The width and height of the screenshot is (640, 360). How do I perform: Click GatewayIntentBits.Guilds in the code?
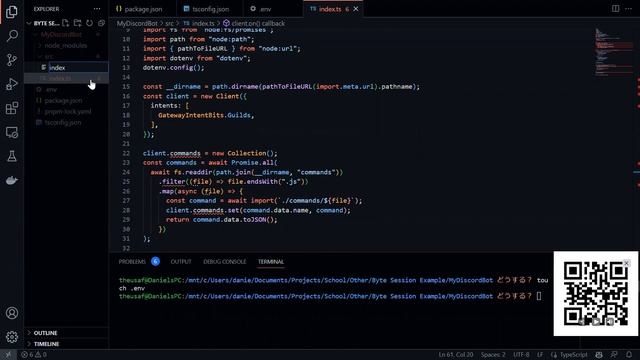click(x=204, y=116)
